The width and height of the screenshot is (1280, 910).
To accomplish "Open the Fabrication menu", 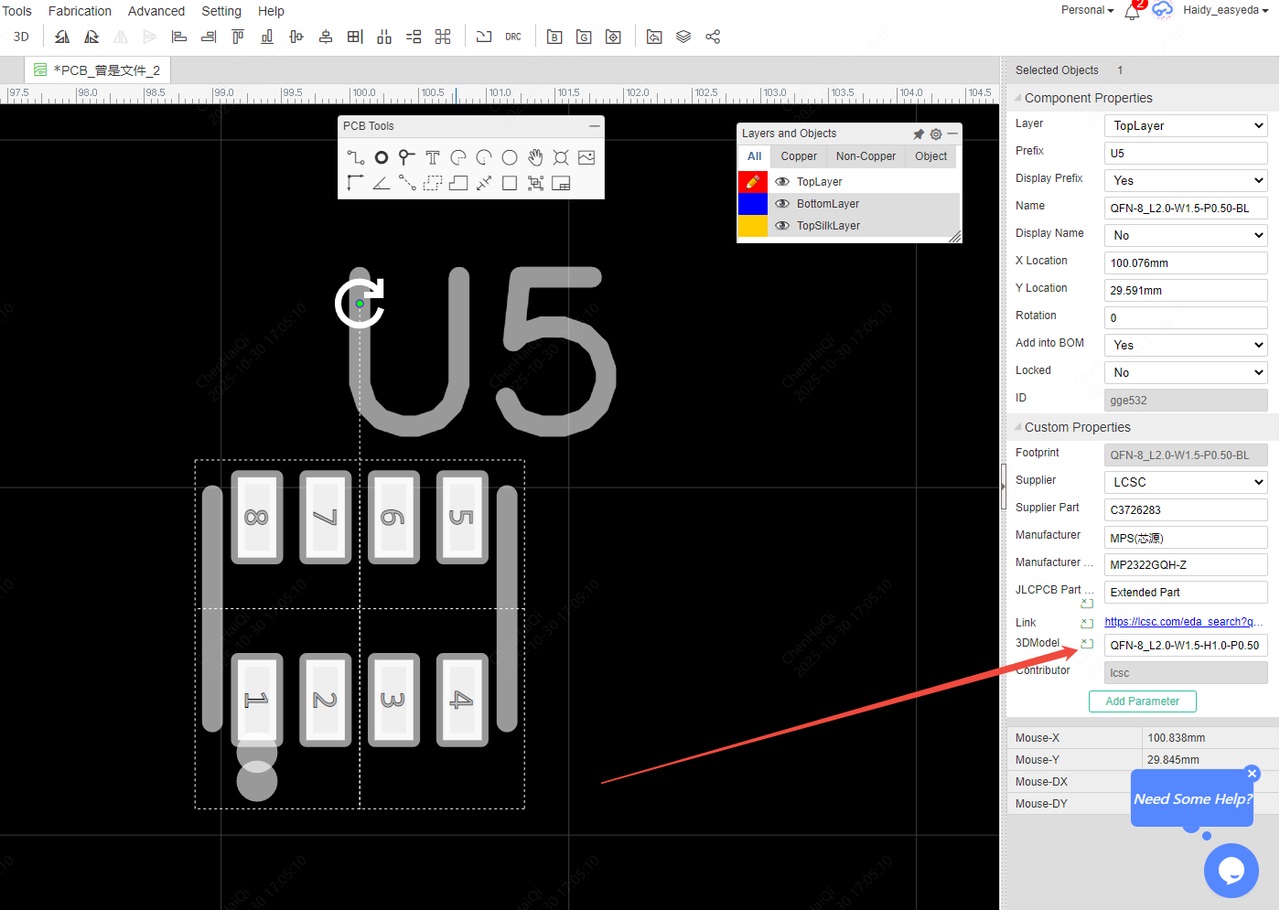I will click(x=80, y=11).
